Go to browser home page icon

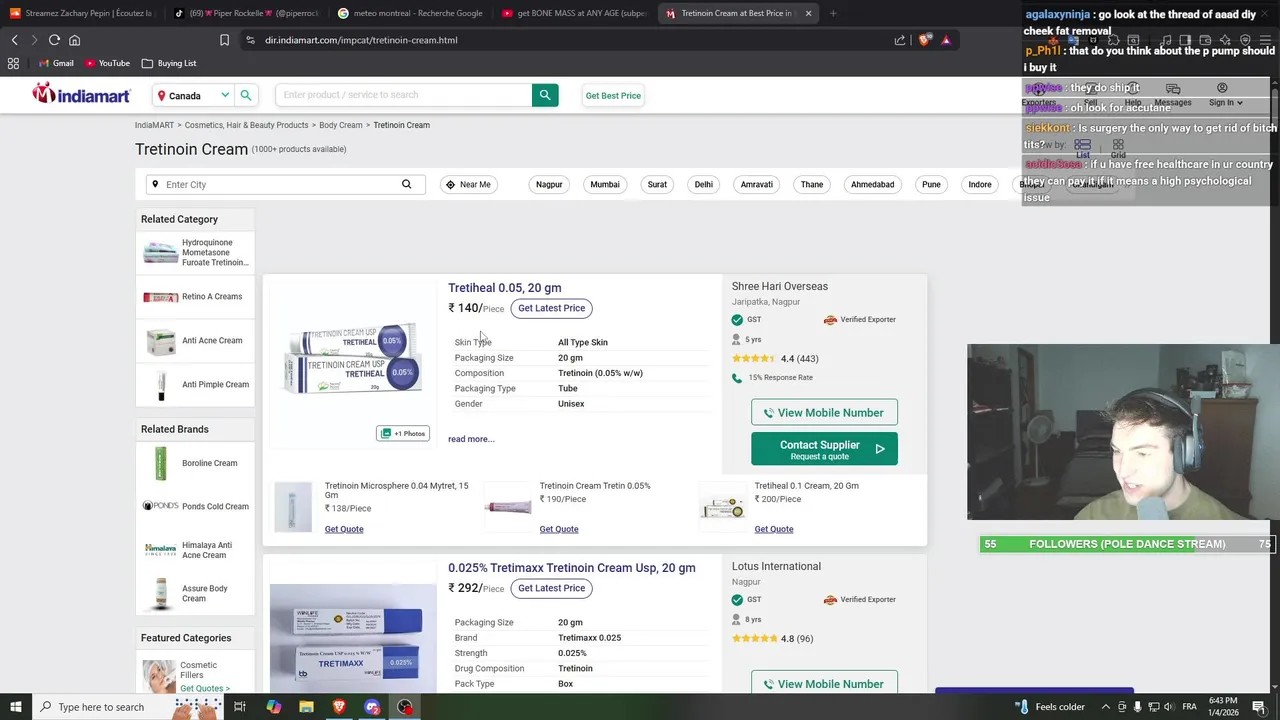(x=74, y=40)
